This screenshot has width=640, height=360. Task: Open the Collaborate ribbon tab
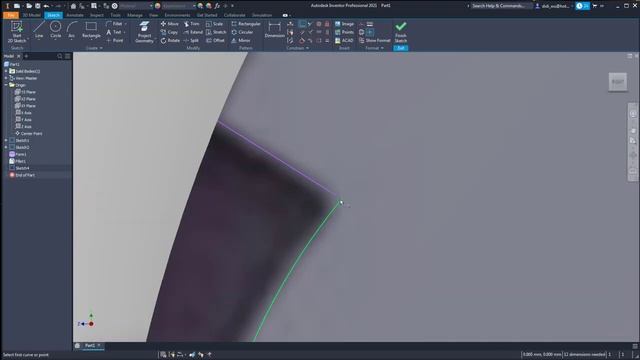(235, 15)
